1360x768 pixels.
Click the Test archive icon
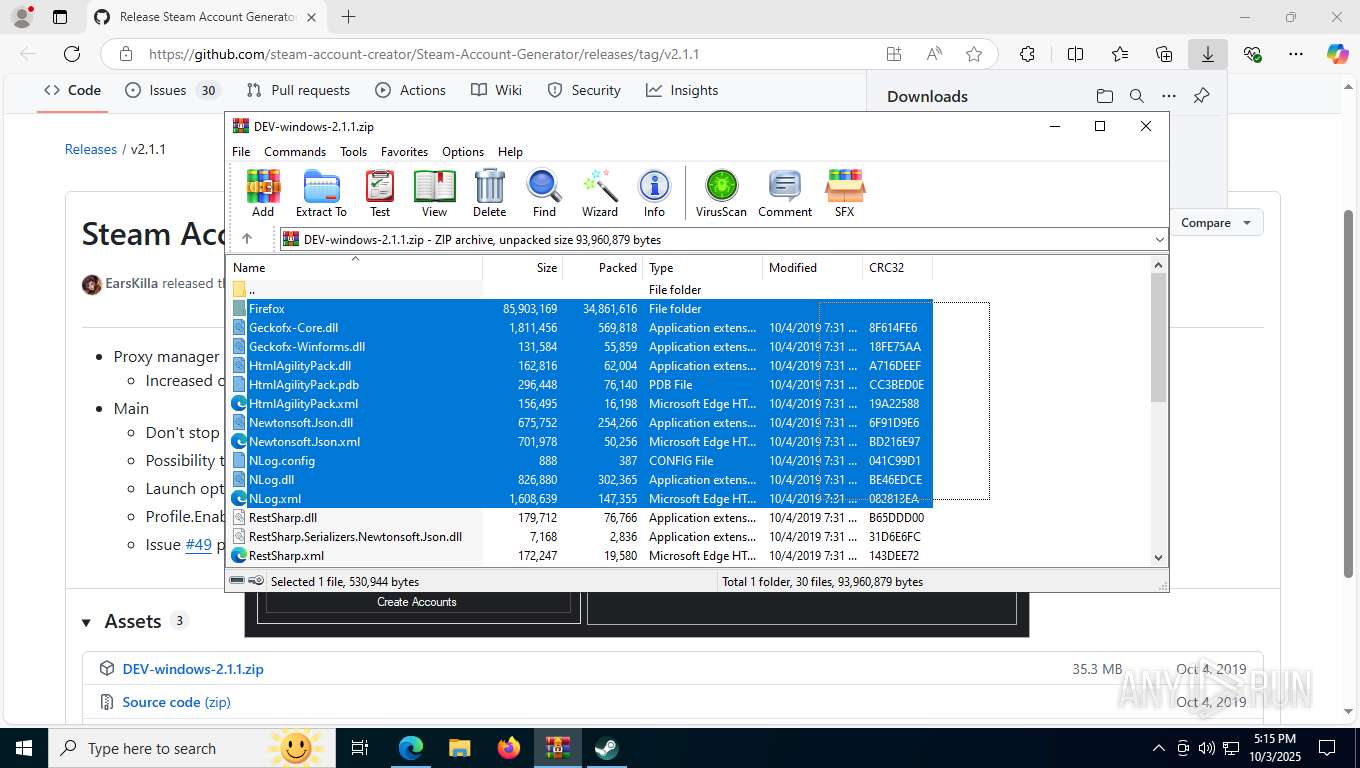pos(380,193)
